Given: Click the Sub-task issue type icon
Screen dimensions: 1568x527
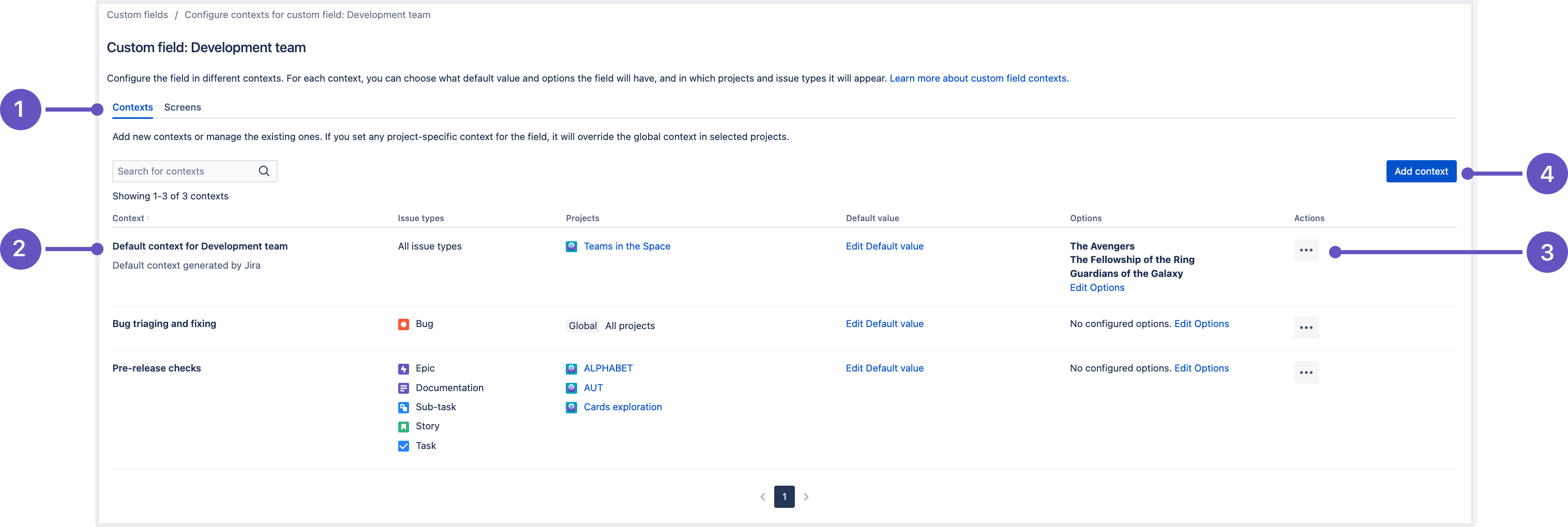Looking at the screenshot, I should tap(403, 407).
